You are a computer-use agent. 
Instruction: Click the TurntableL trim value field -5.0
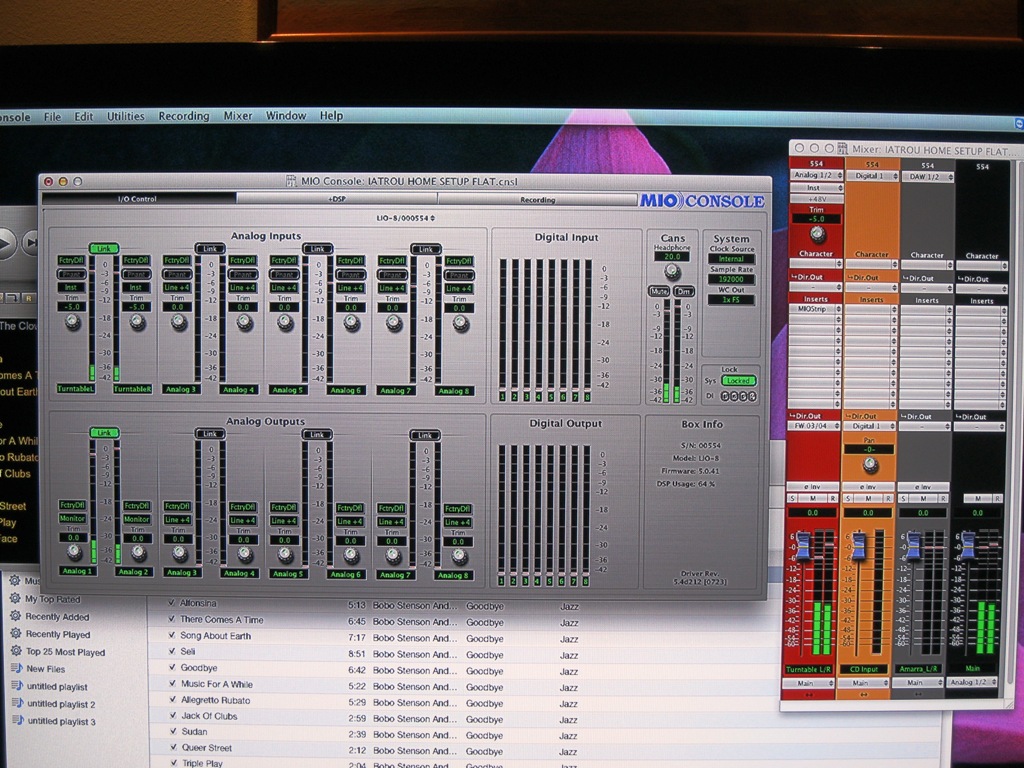tap(72, 307)
